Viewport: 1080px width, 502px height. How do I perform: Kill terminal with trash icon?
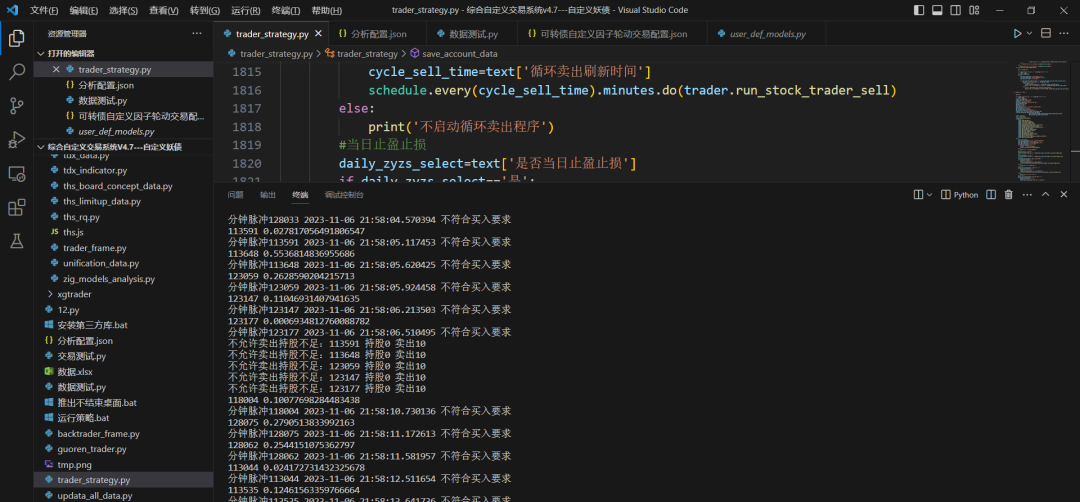point(1009,195)
